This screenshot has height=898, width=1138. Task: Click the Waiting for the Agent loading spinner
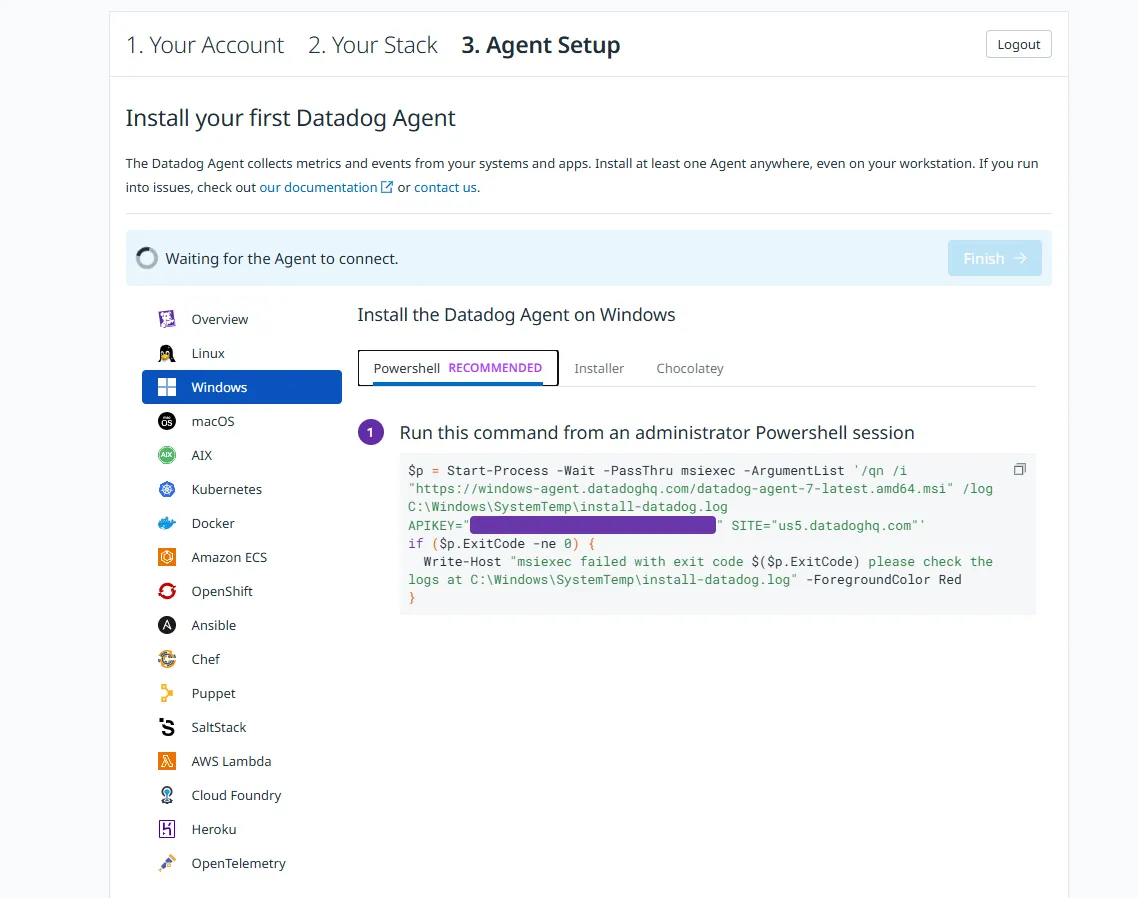tap(147, 258)
